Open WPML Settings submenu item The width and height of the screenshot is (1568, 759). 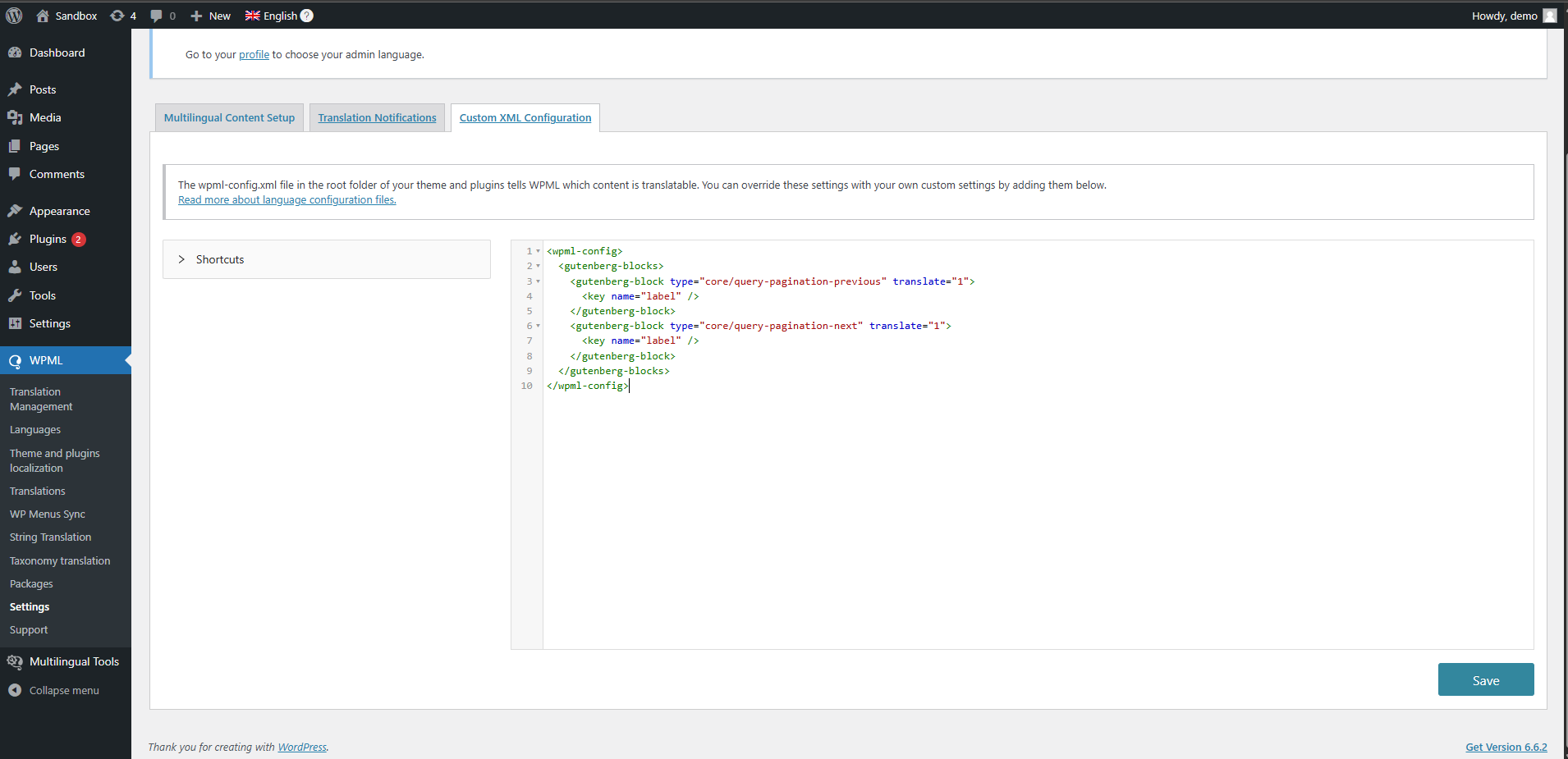tap(30, 606)
